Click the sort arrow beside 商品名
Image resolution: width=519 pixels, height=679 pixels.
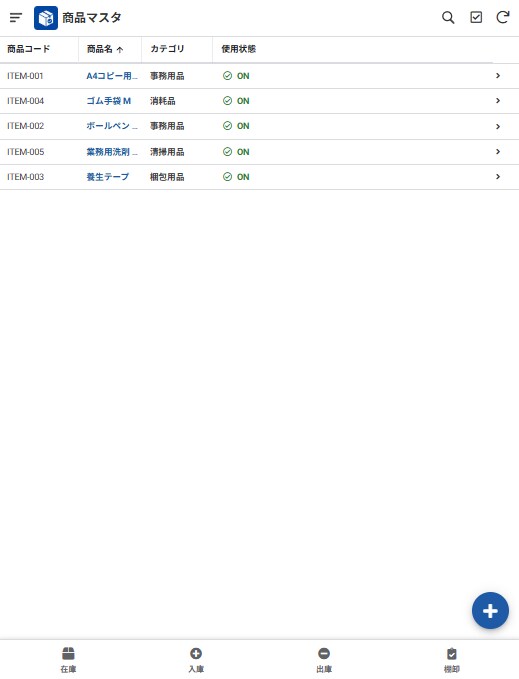[x=120, y=50]
